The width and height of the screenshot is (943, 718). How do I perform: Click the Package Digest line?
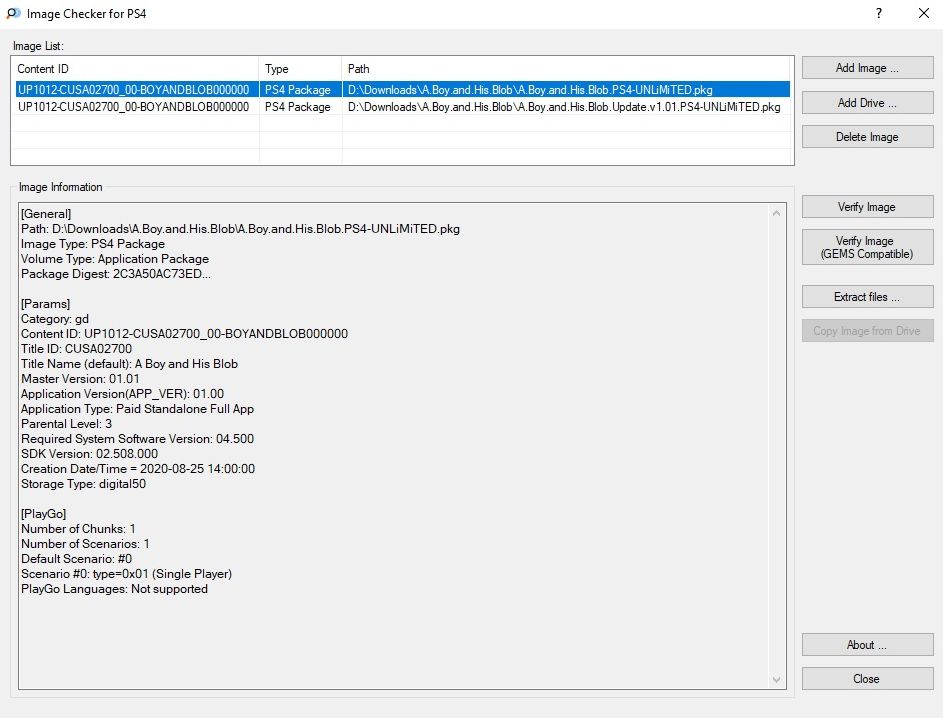coord(115,274)
